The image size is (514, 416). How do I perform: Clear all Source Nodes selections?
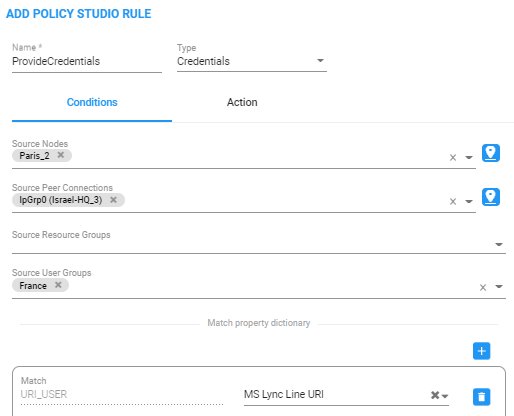pos(453,157)
